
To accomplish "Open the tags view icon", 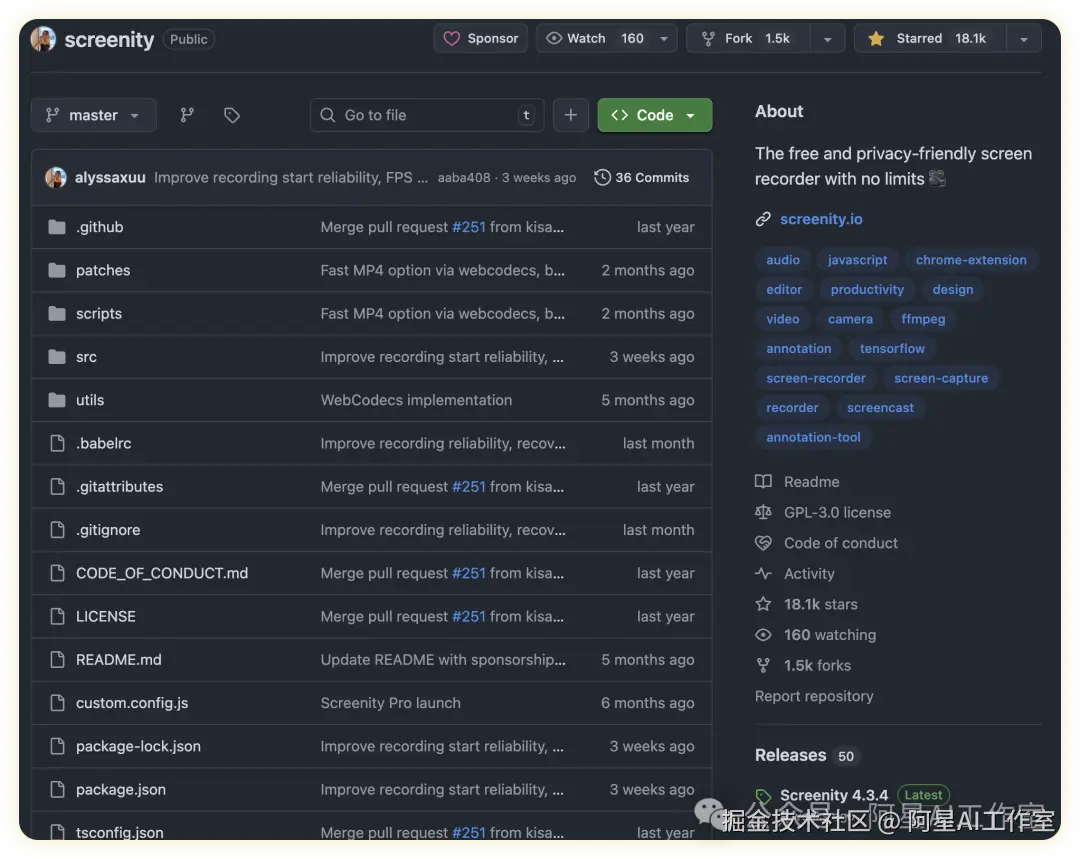I will click(x=231, y=115).
